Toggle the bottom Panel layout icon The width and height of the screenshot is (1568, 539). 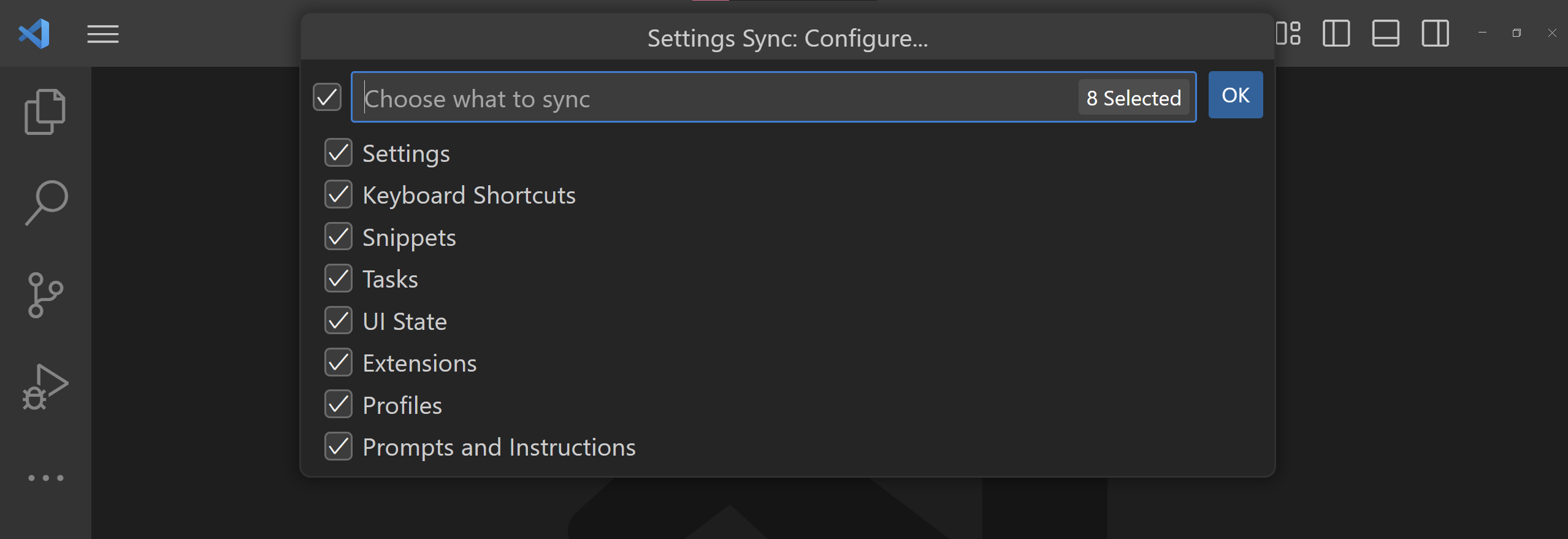pos(1385,33)
